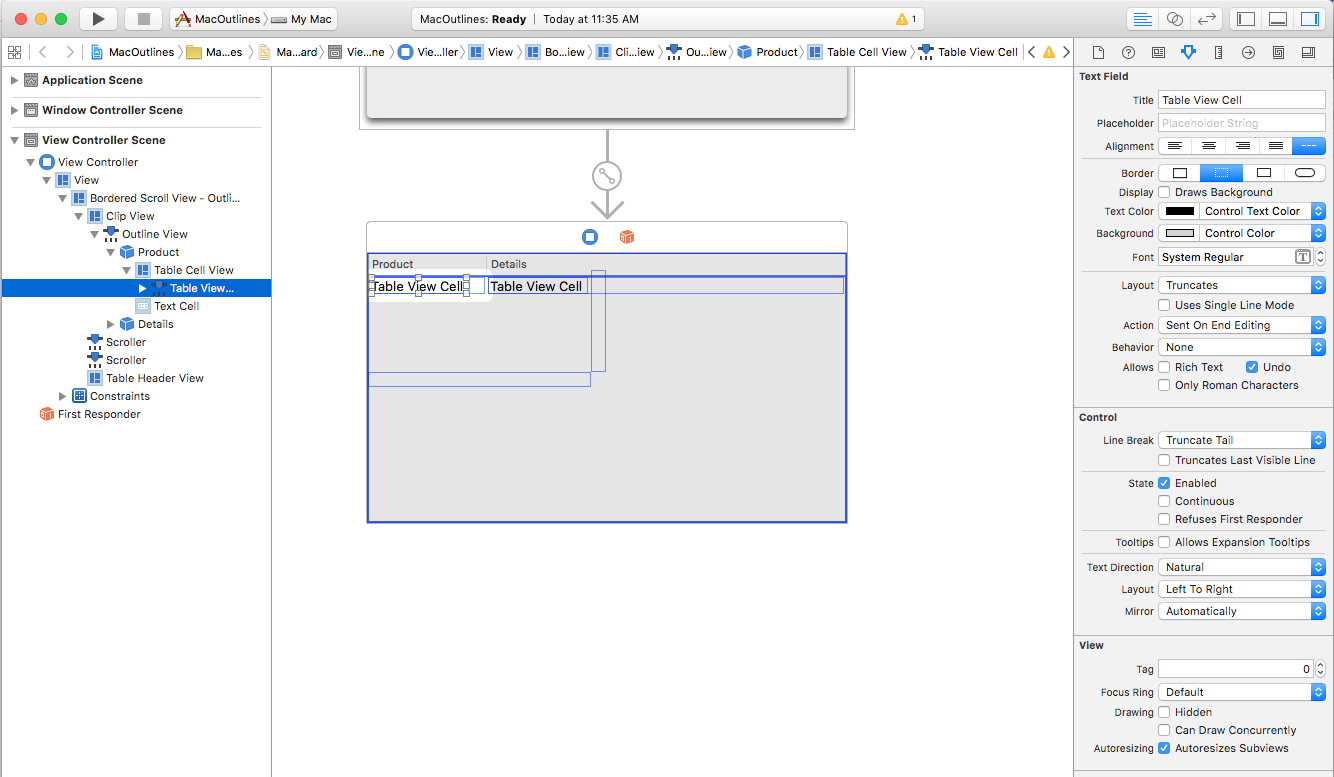Open the Connections inspector
This screenshot has height=777, width=1334.
1248,52
